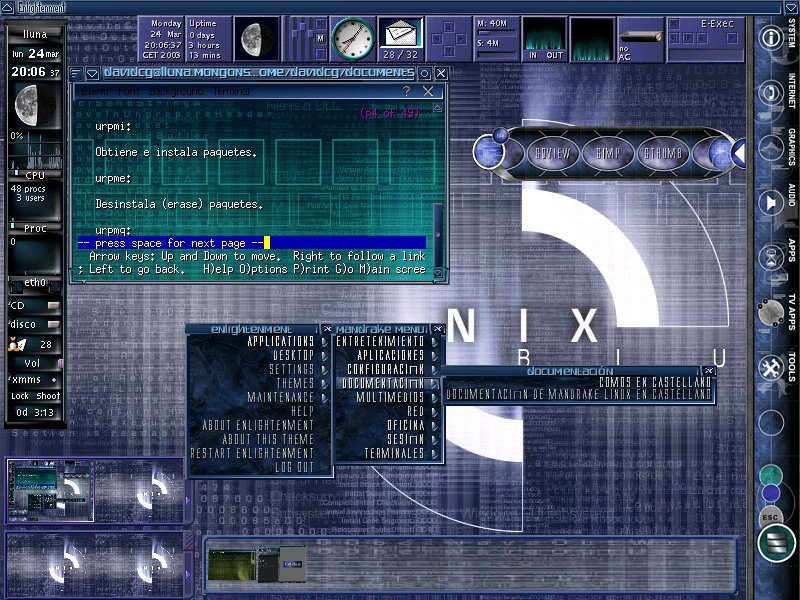
Task: Expand Desktop submenu in Enlightenment menu
Action: (260, 355)
